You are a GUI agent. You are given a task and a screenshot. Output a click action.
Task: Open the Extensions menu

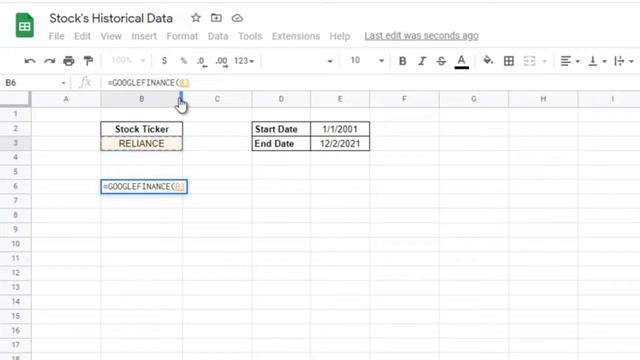pyautogui.click(x=296, y=36)
